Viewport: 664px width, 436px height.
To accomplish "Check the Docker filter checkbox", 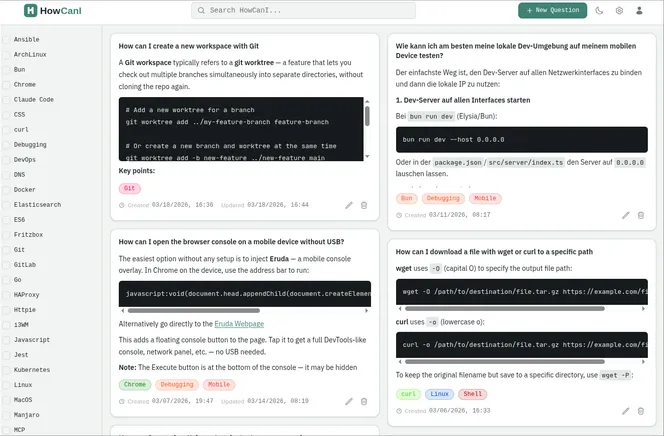I will pos(6,189).
